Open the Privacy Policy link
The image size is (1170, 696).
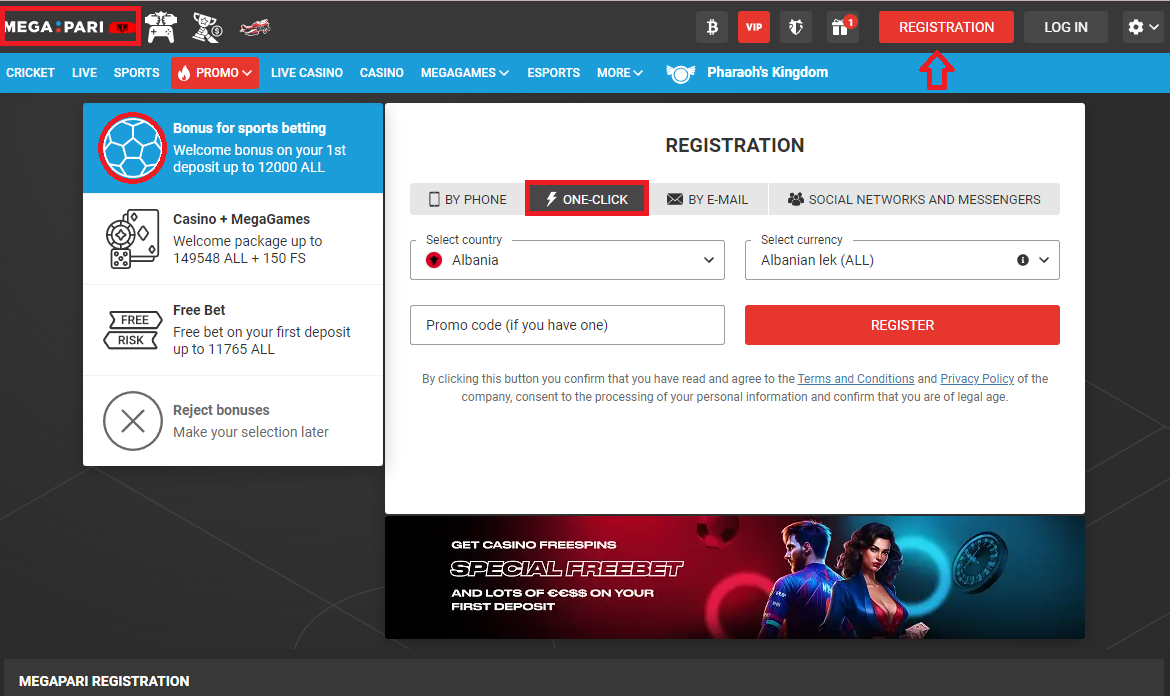[977, 379]
